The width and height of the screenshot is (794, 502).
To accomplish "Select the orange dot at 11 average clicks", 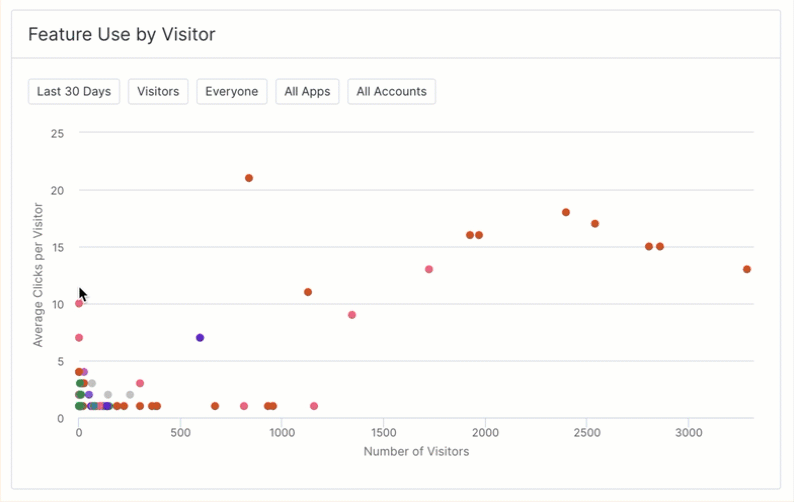I will (308, 292).
